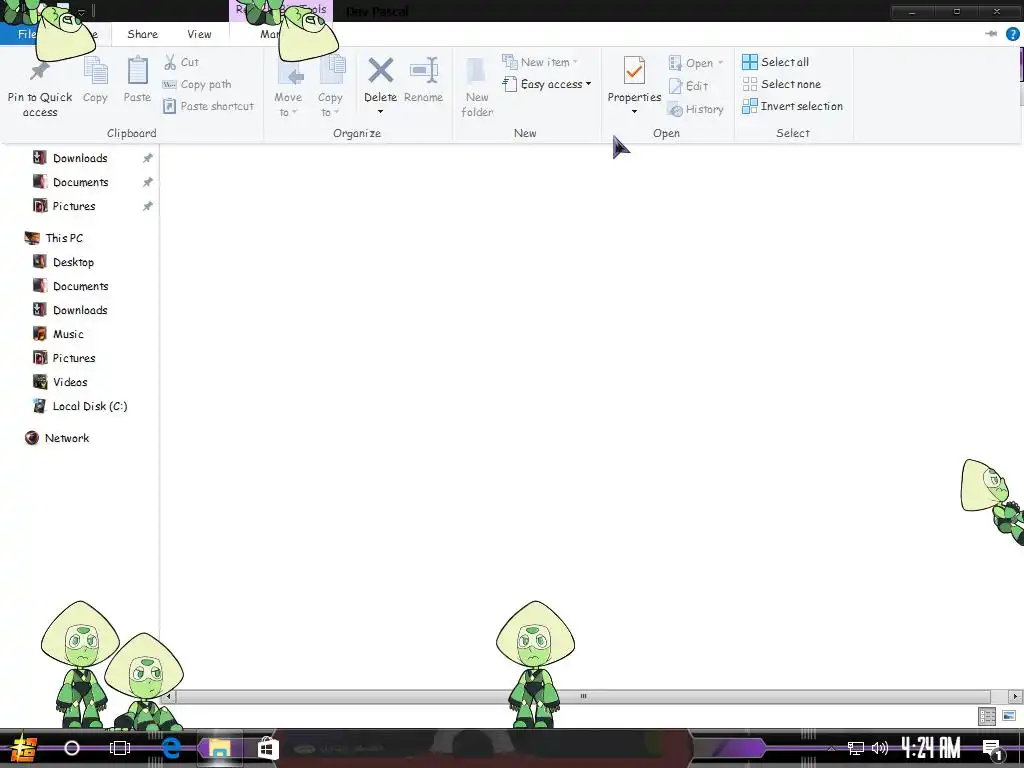The image size is (1024, 768).
Task: Expand the Open button dropdown
Action: pyautogui.click(x=720, y=63)
